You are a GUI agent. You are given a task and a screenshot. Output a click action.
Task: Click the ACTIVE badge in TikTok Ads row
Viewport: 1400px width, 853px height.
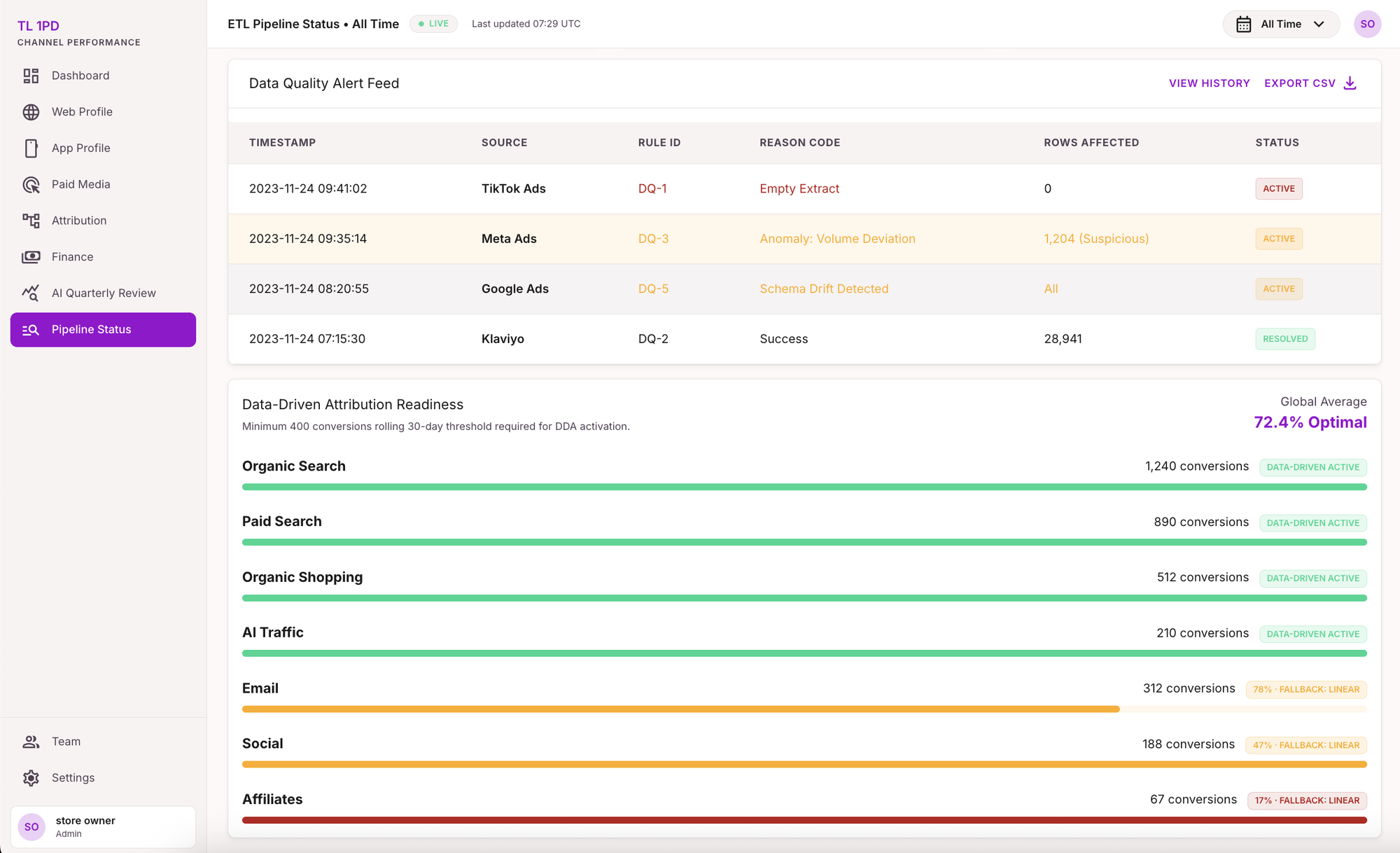coord(1278,189)
